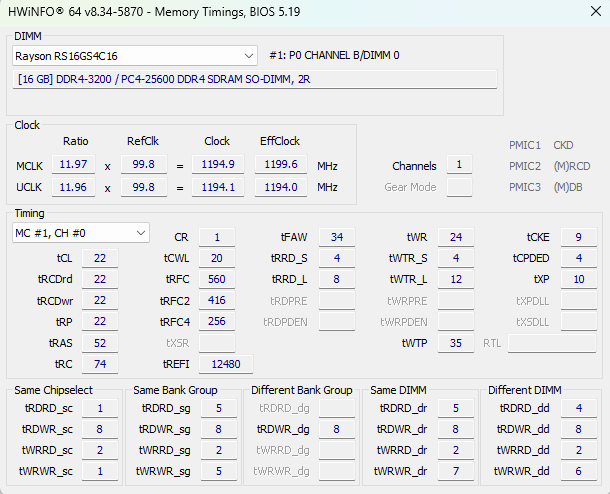This screenshot has height=494, width=610.
Task: Click the PMIC1 label
Action: tap(525, 145)
